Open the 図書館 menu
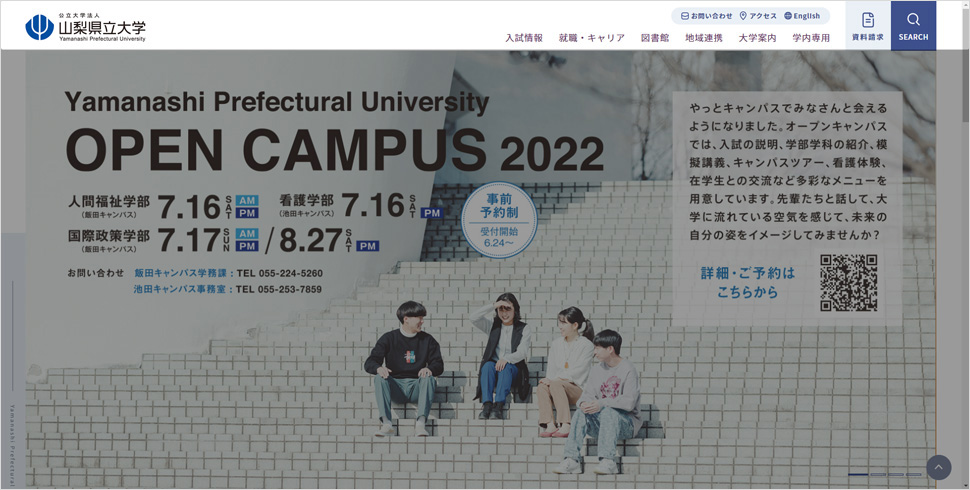 pos(655,38)
